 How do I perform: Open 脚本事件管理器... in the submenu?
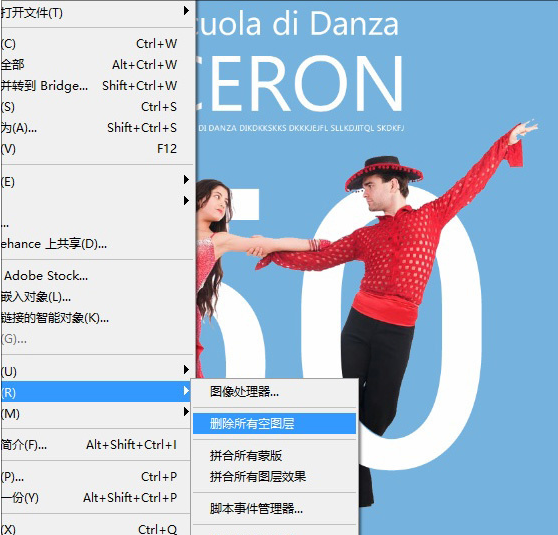tap(274, 509)
